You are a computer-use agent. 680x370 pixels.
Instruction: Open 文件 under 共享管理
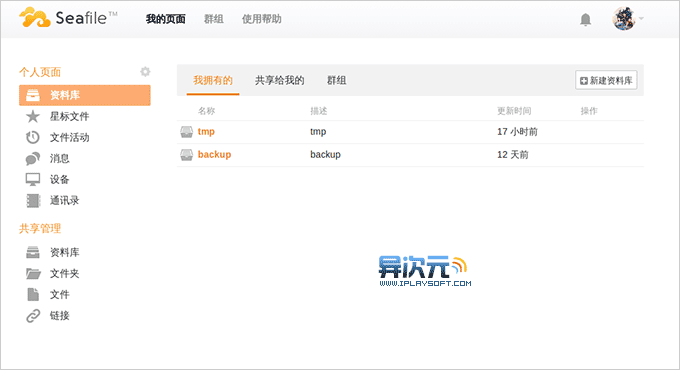click(59, 295)
